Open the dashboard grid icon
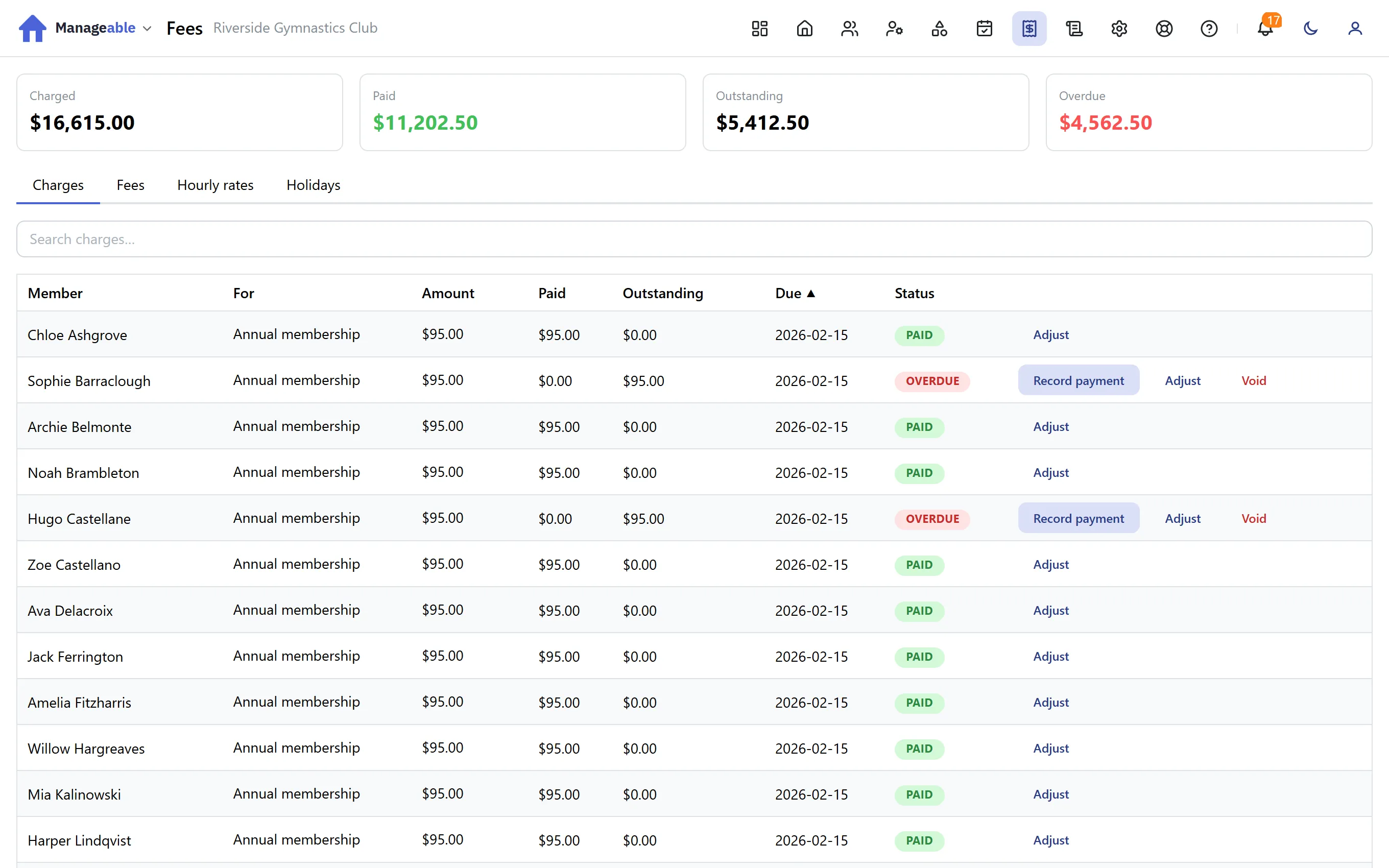Image resolution: width=1389 pixels, height=868 pixels. (x=759, y=28)
